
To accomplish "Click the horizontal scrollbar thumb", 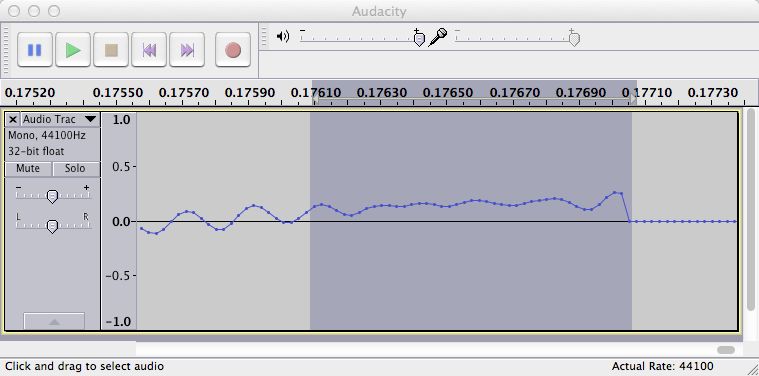I will [x=726, y=350].
